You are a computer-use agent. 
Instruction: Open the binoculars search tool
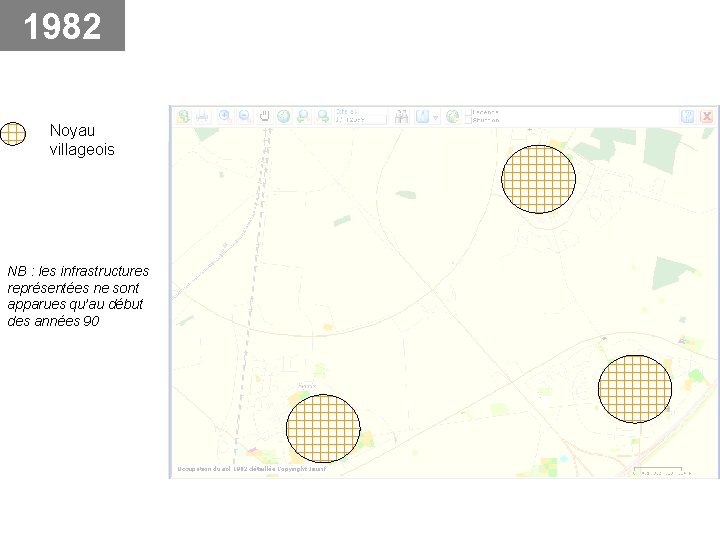401,116
